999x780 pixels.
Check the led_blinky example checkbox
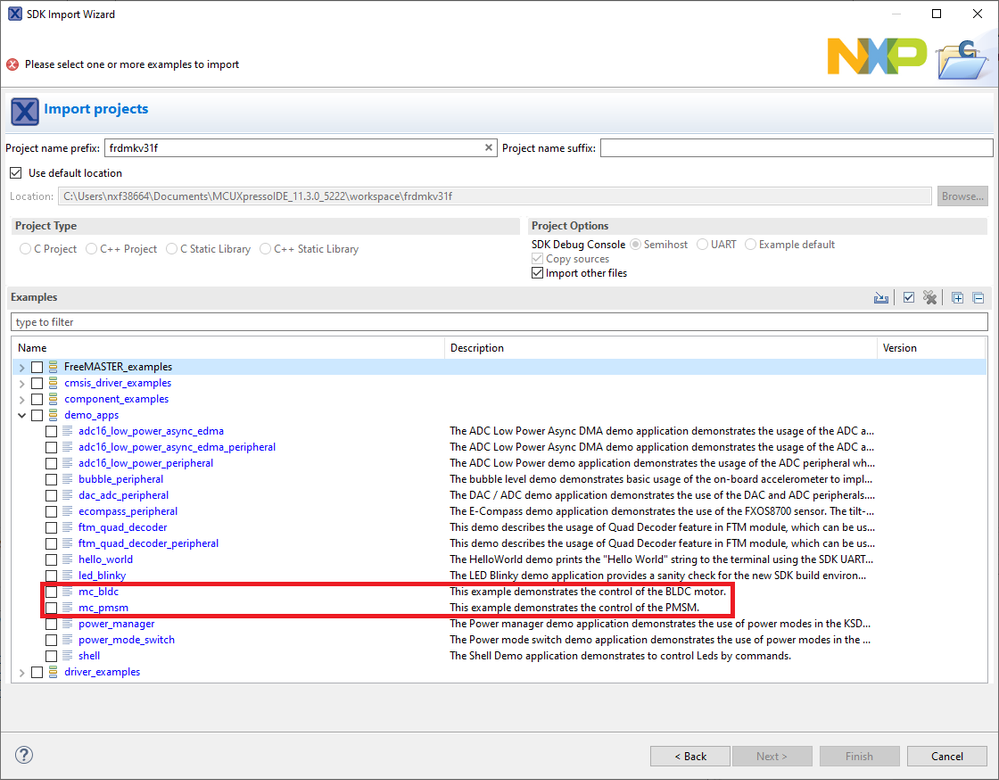[51, 575]
